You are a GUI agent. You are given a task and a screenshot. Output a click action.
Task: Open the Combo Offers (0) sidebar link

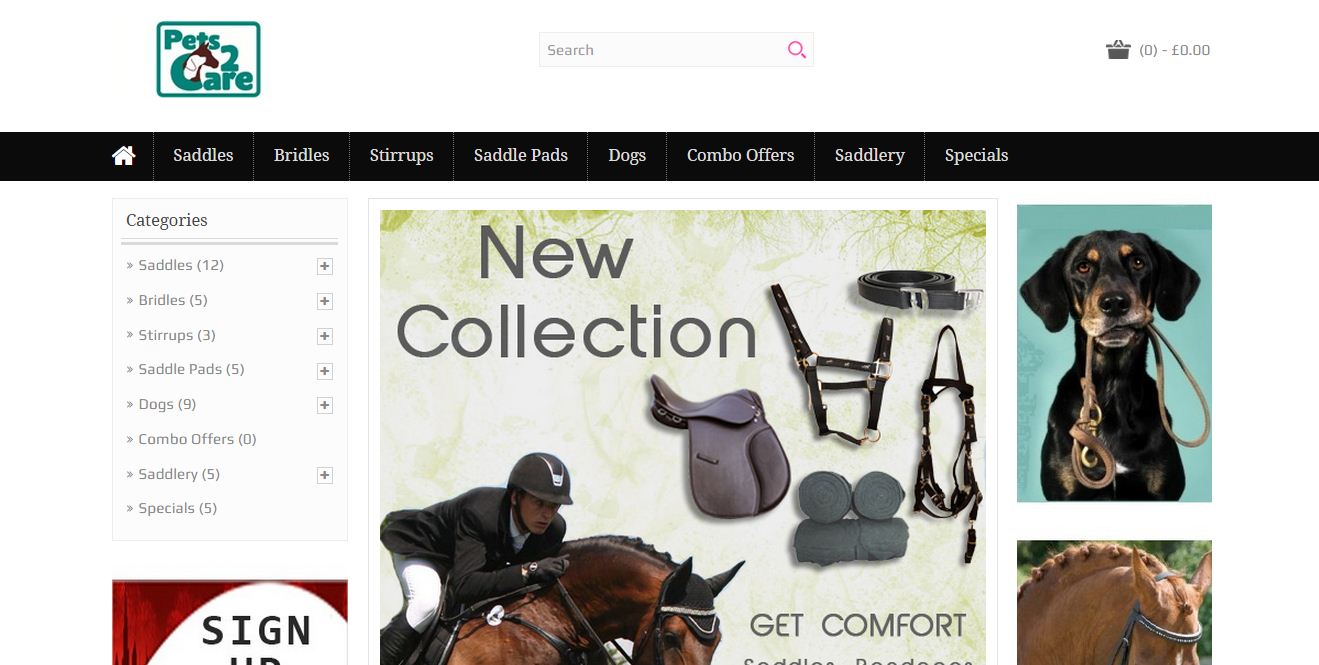[x=197, y=439]
